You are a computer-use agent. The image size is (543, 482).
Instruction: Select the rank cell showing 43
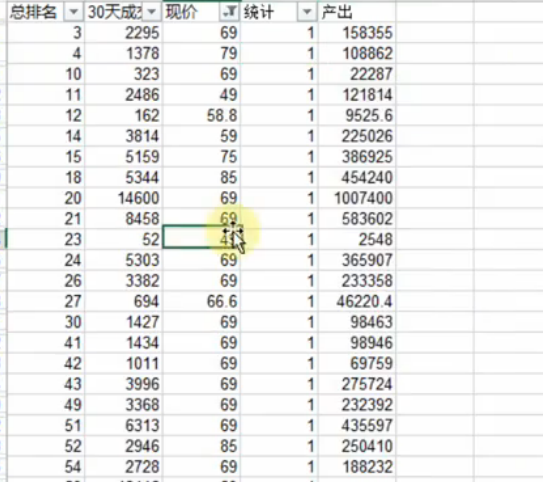[45, 384]
